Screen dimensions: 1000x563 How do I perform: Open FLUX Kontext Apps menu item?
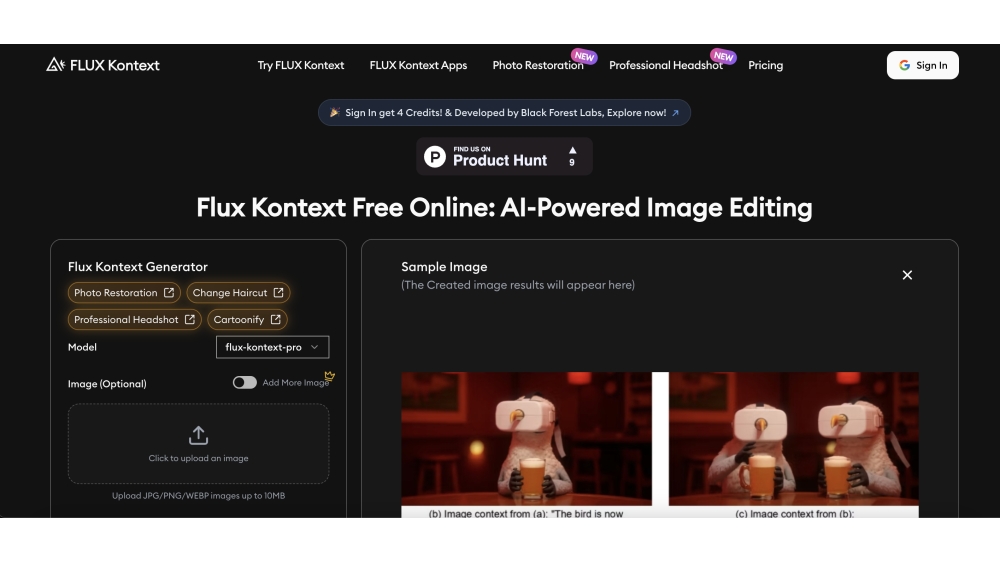click(418, 65)
